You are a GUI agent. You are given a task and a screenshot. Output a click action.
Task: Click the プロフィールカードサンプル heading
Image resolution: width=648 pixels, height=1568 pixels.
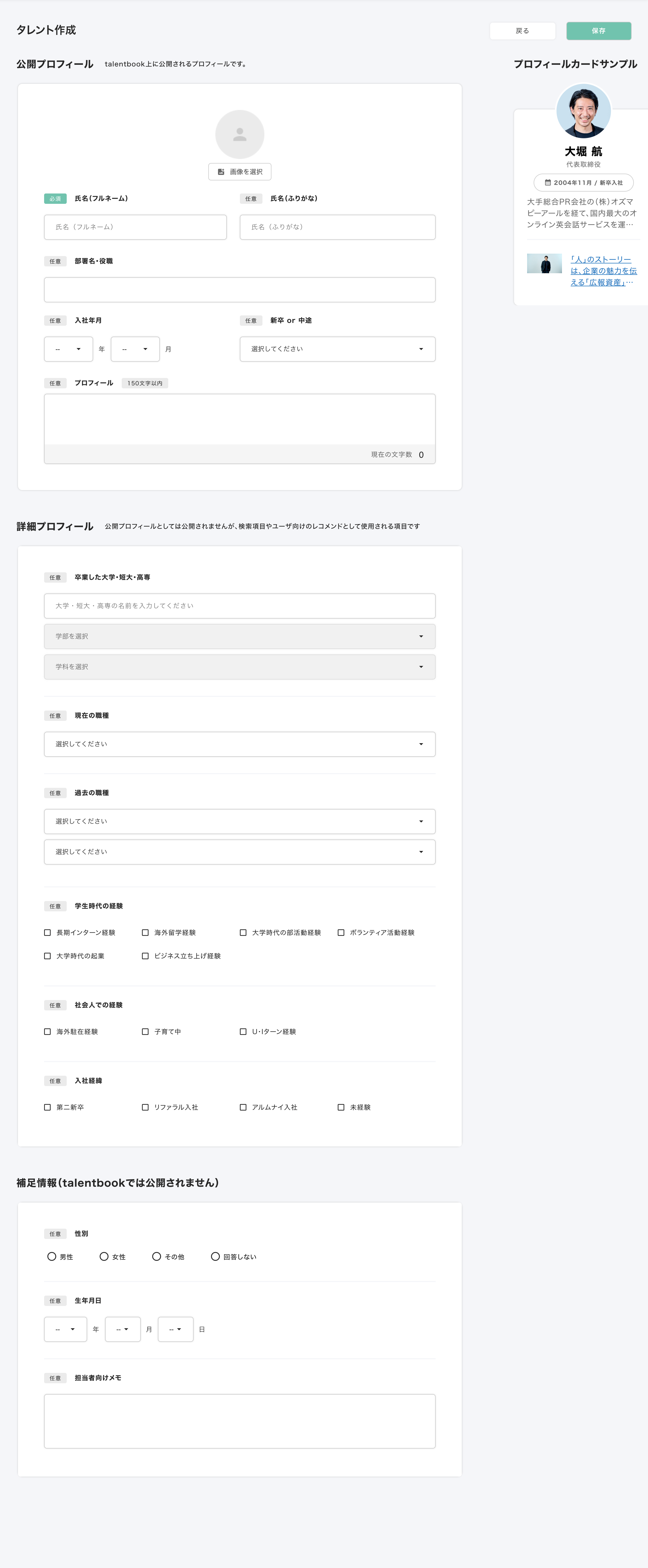pos(576,64)
